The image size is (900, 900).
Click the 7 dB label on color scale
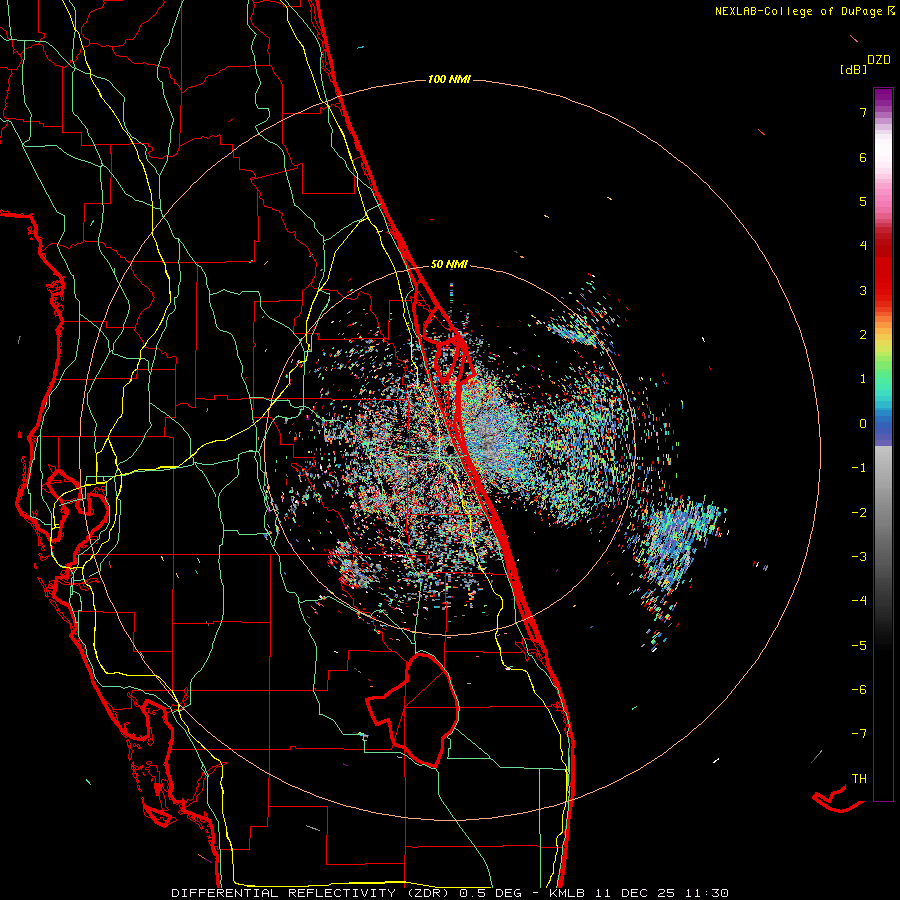(x=863, y=112)
